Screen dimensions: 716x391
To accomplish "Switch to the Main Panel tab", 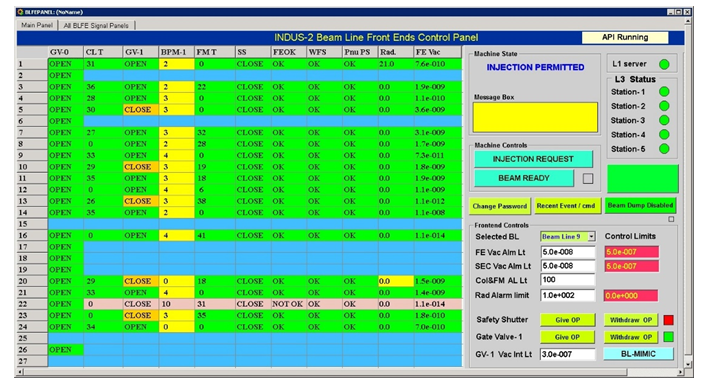I will pos(37,25).
